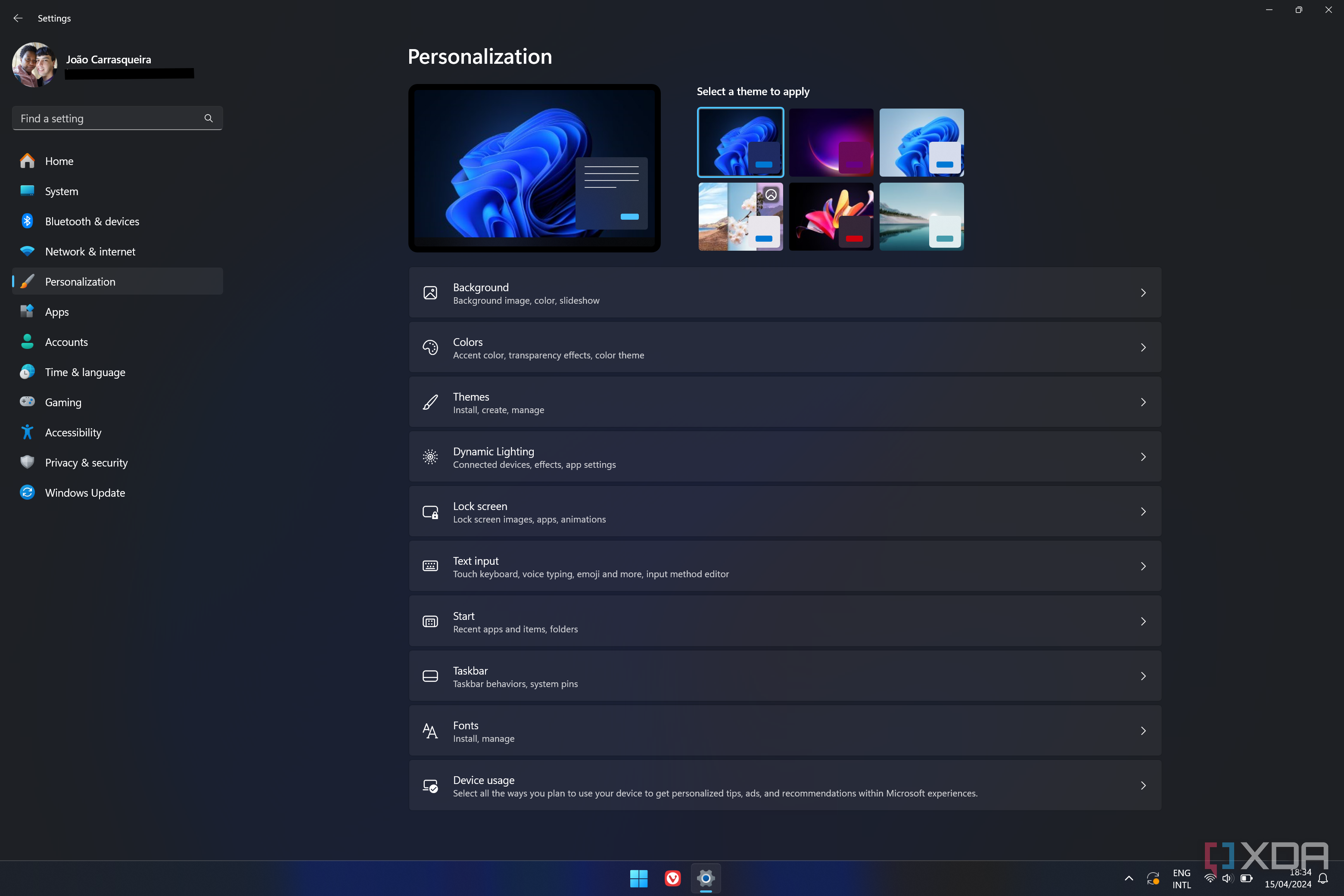Viewport: 1344px width, 896px height.
Task: Apply the colorful flower dark theme
Action: click(831, 217)
